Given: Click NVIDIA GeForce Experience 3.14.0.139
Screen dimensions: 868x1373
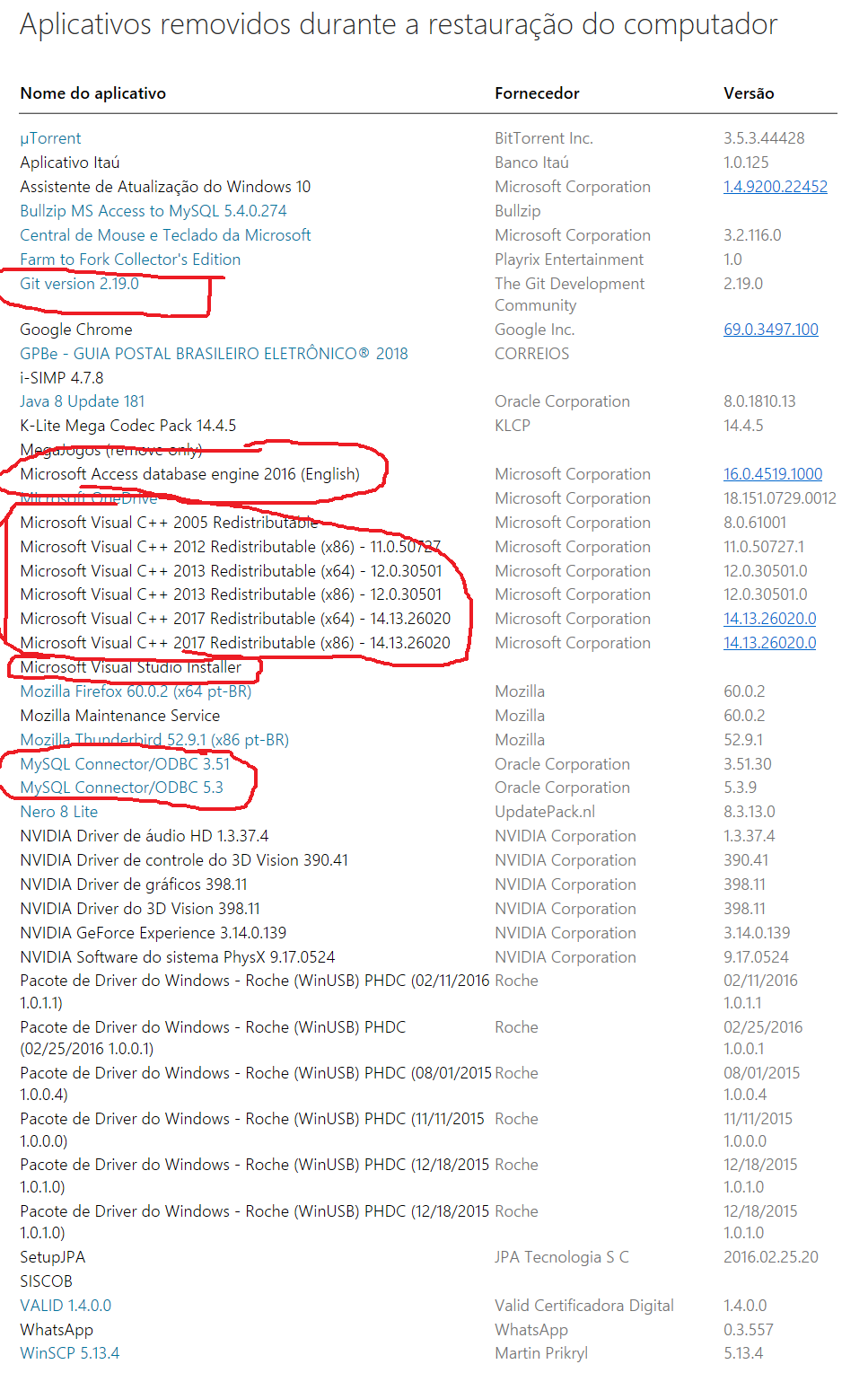Looking at the screenshot, I should [153, 933].
